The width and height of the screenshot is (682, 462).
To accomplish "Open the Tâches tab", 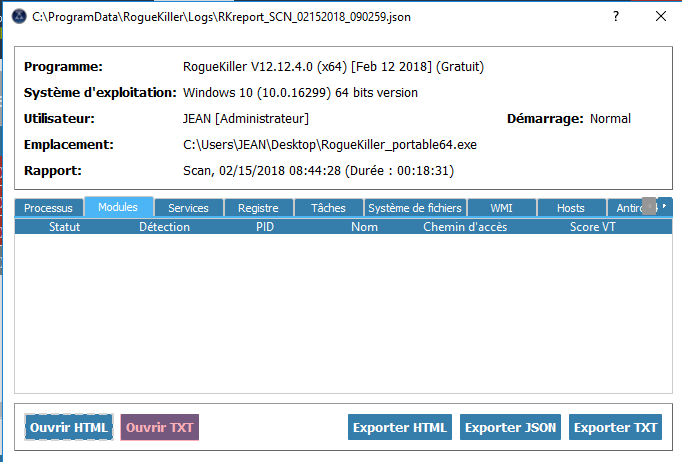I will (328, 208).
